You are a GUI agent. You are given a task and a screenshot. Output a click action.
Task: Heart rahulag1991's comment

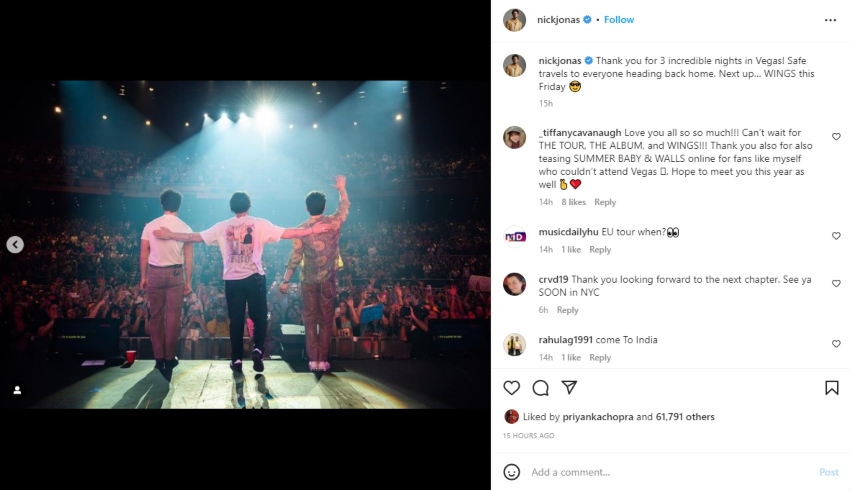tap(836, 344)
